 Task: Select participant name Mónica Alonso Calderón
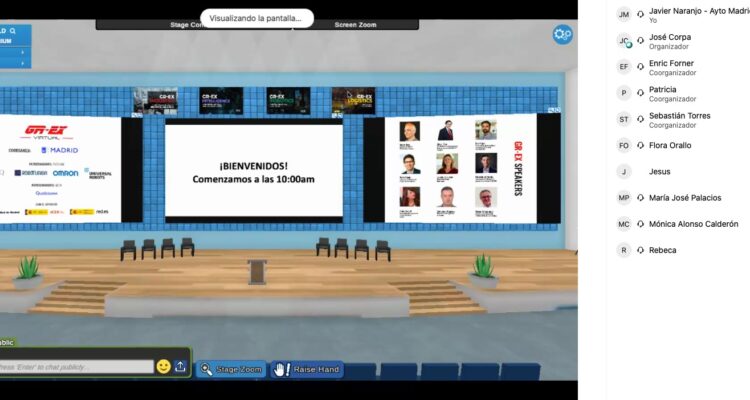694,224
